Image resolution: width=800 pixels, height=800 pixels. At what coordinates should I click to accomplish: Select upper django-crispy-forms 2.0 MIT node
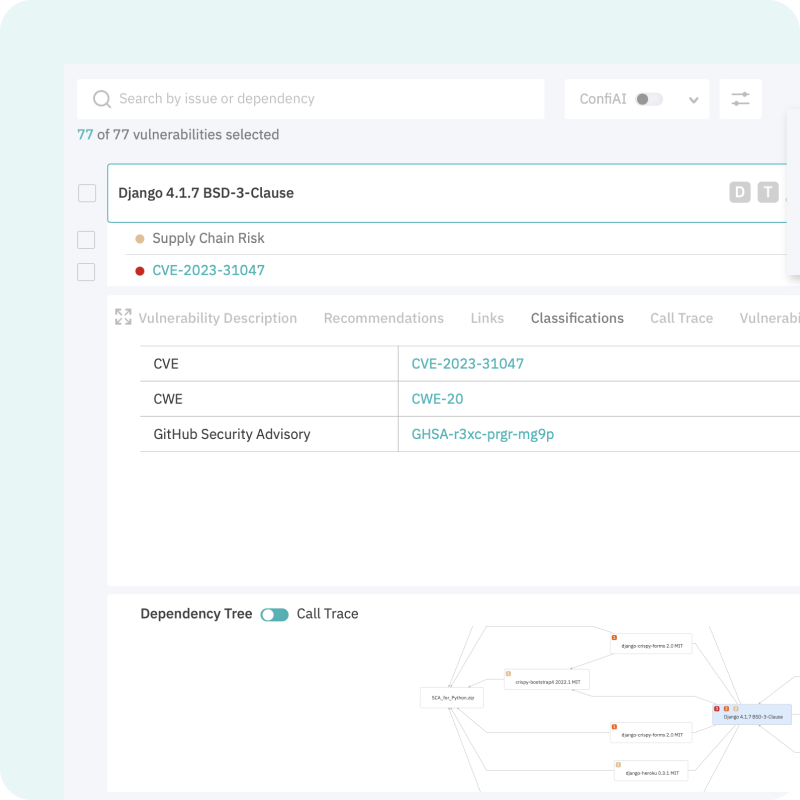(x=651, y=644)
